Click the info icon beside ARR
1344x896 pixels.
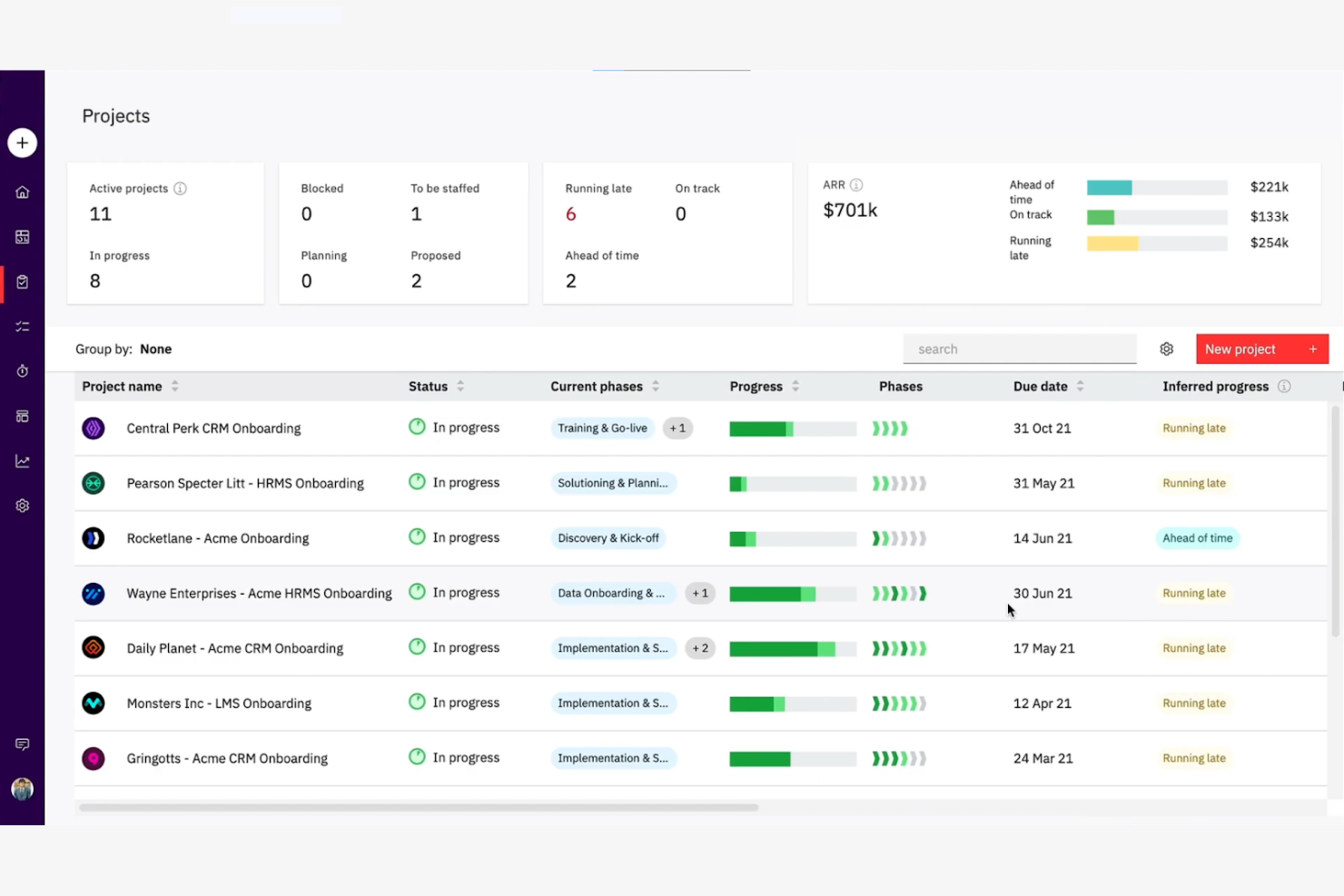pos(856,185)
